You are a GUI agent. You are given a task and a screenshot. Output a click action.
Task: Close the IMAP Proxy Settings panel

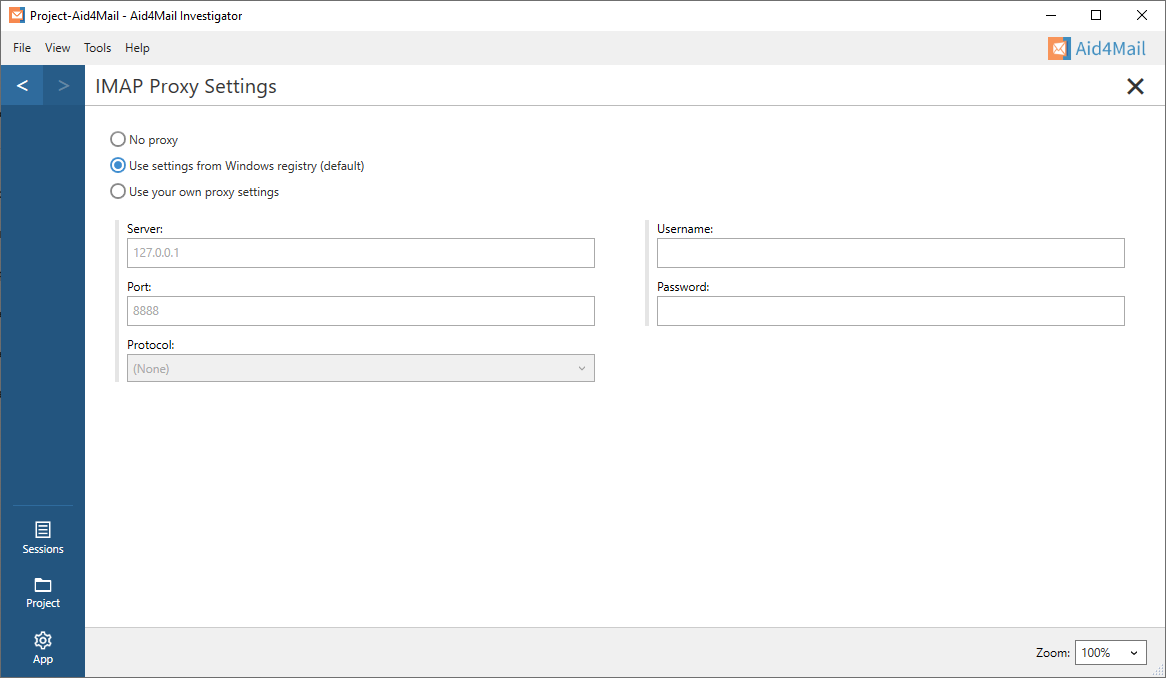click(1135, 87)
